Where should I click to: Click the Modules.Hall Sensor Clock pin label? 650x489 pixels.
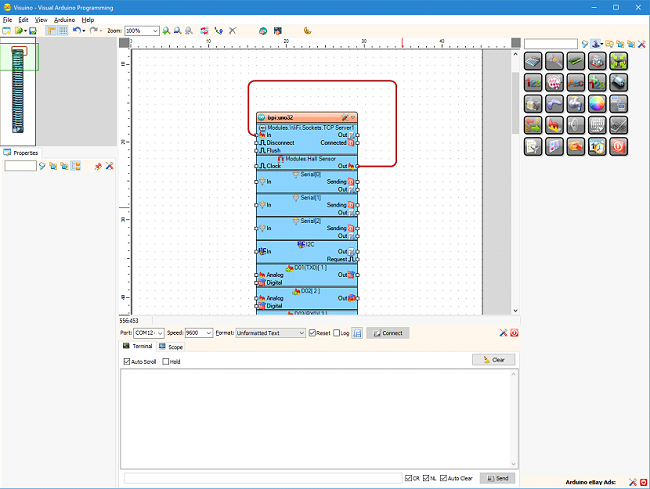273,166
